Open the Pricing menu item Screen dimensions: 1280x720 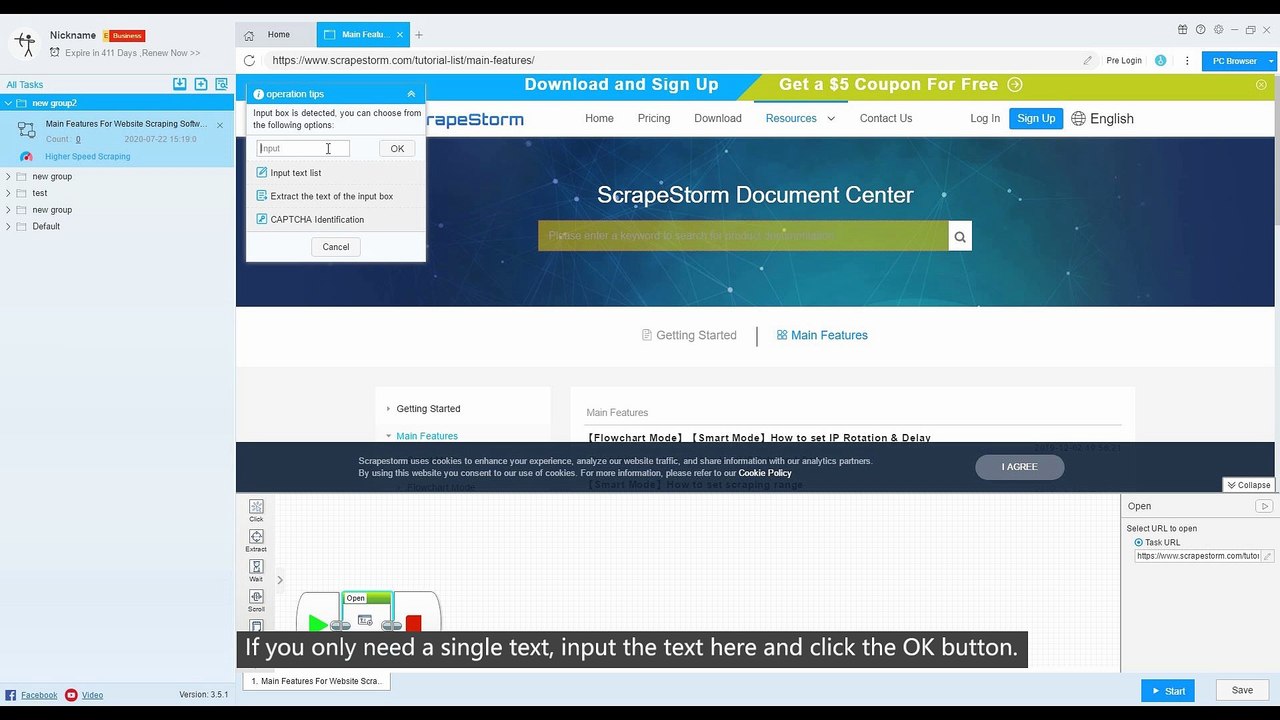coord(654,118)
